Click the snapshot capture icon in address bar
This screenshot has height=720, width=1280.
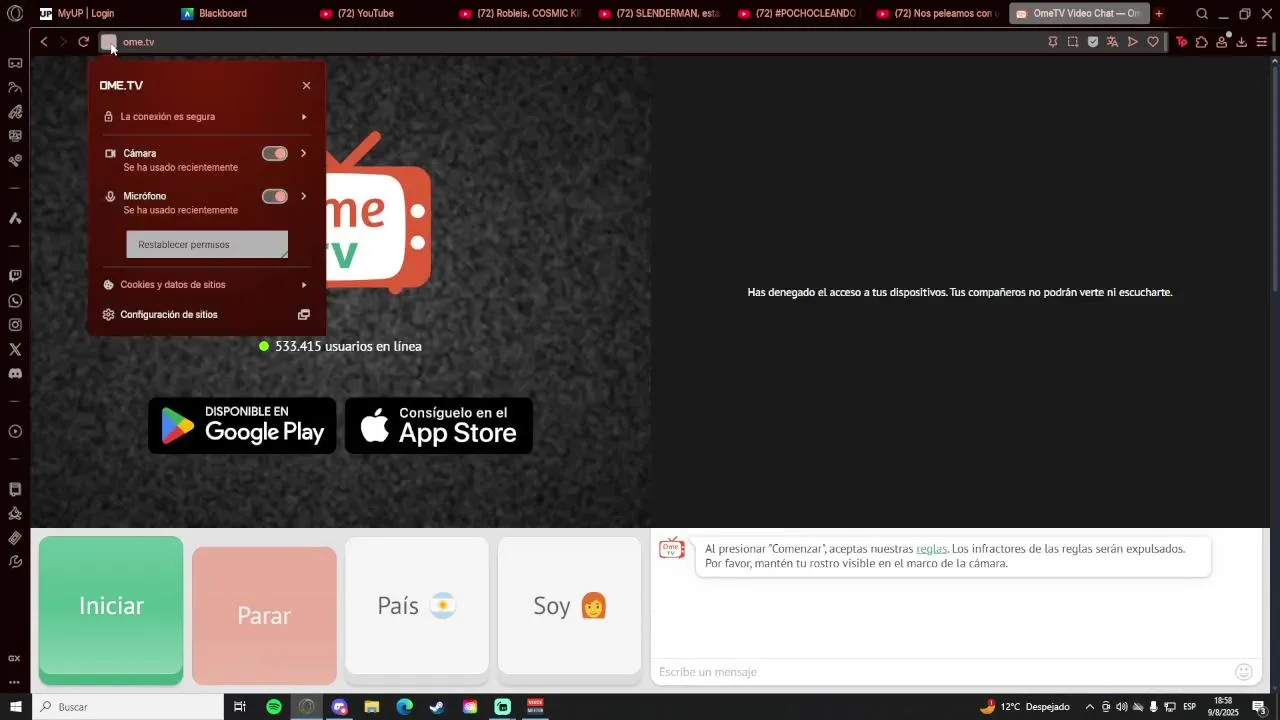point(1072,42)
